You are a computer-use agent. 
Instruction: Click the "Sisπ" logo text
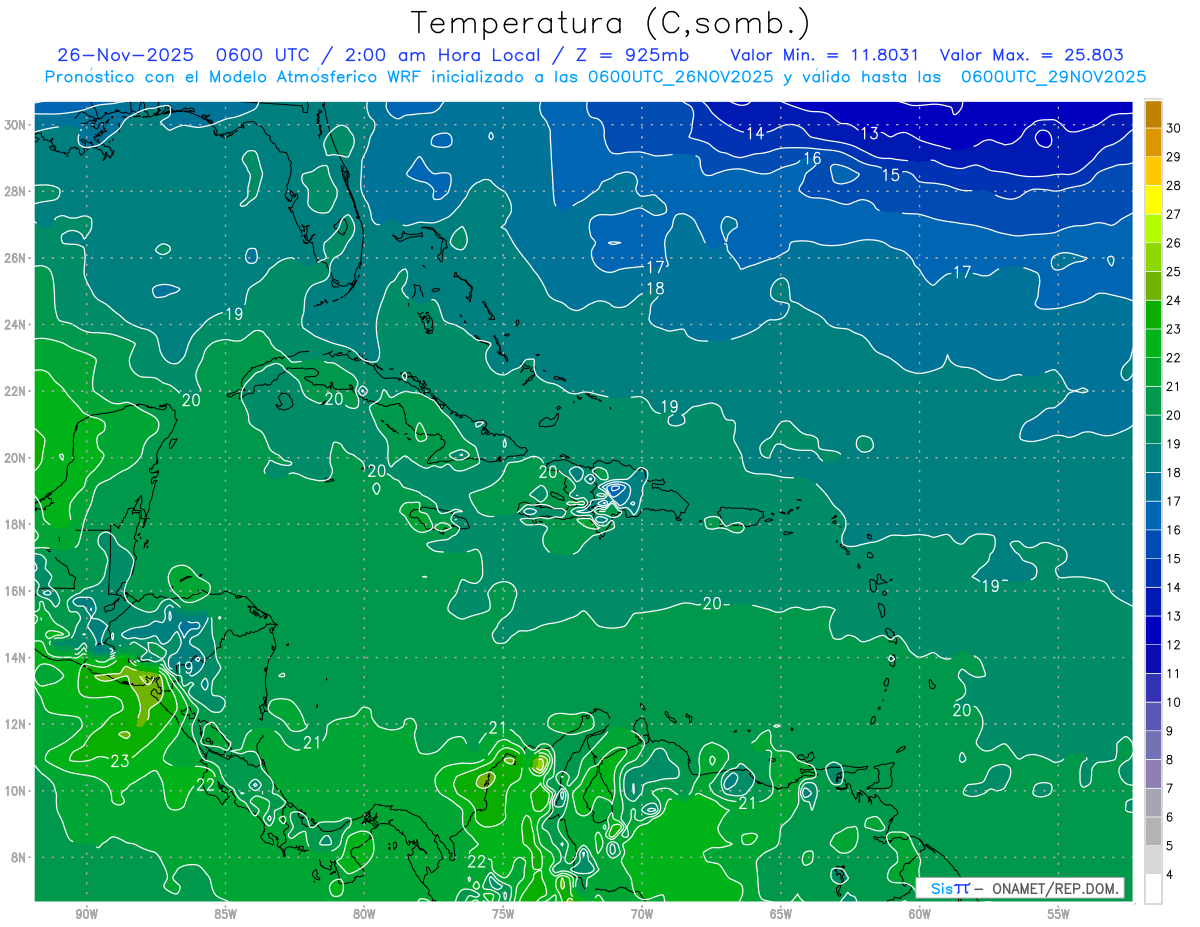950,888
